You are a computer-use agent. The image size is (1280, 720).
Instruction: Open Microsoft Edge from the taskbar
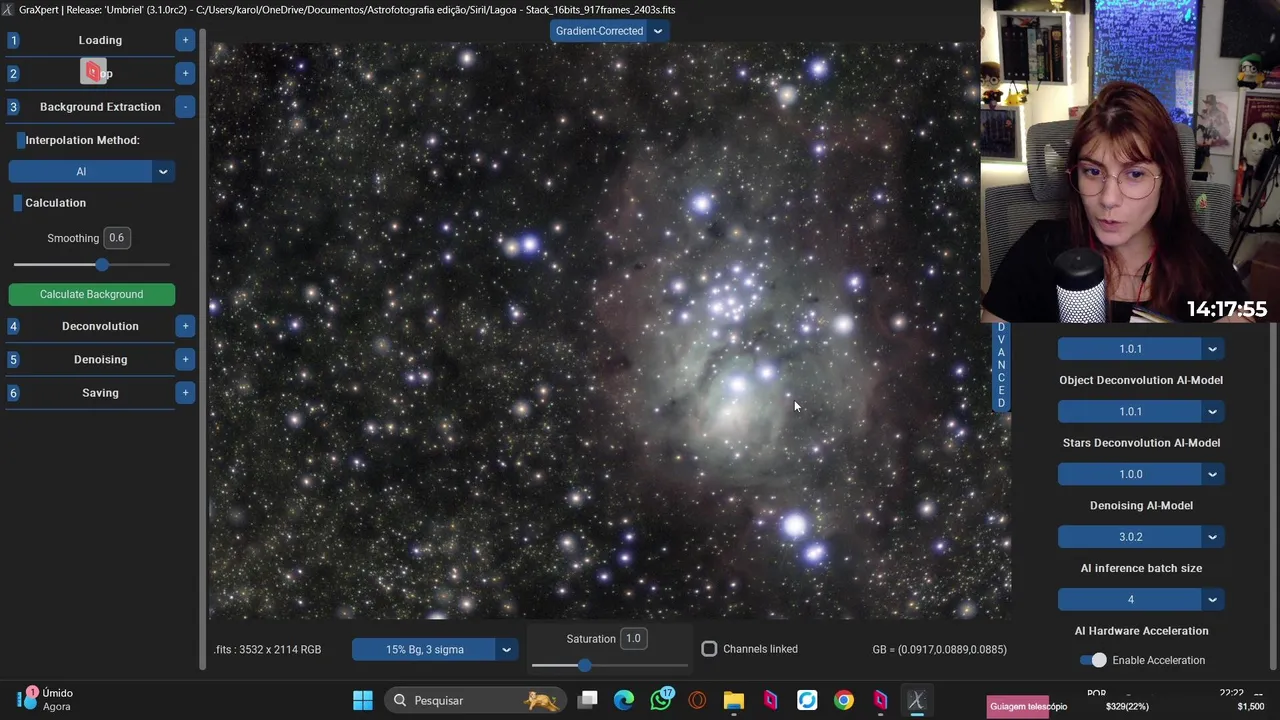pos(624,700)
